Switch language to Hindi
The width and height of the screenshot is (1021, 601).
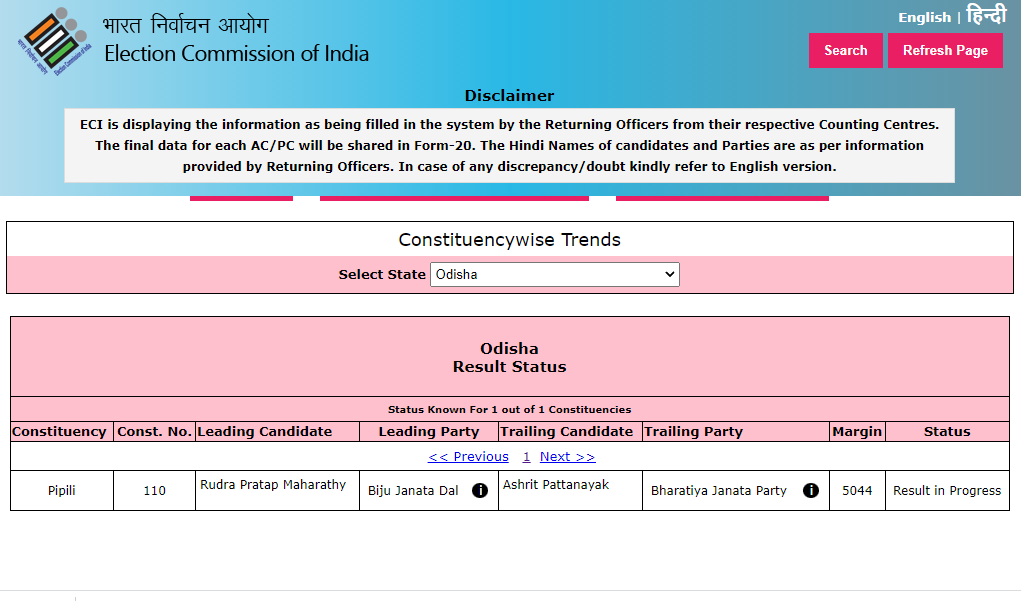pyautogui.click(x=986, y=16)
